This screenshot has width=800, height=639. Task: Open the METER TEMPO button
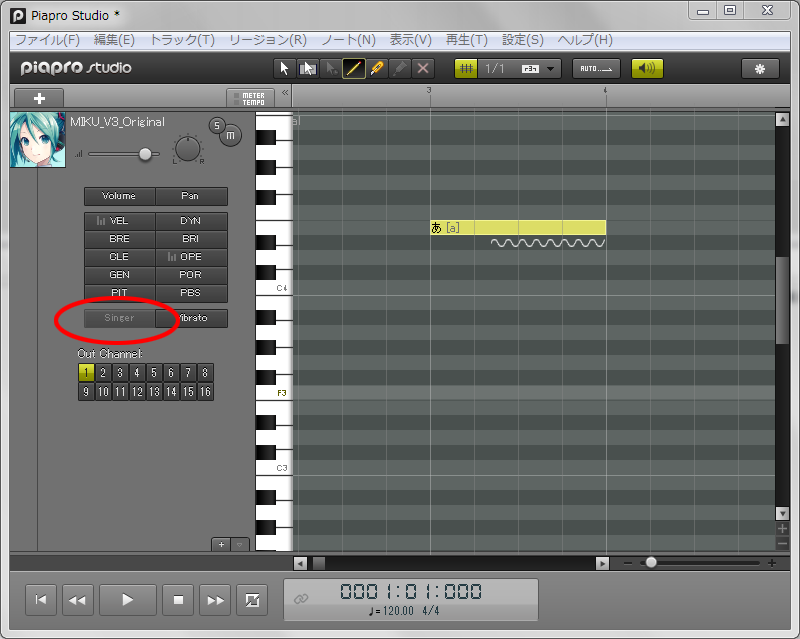point(250,99)
